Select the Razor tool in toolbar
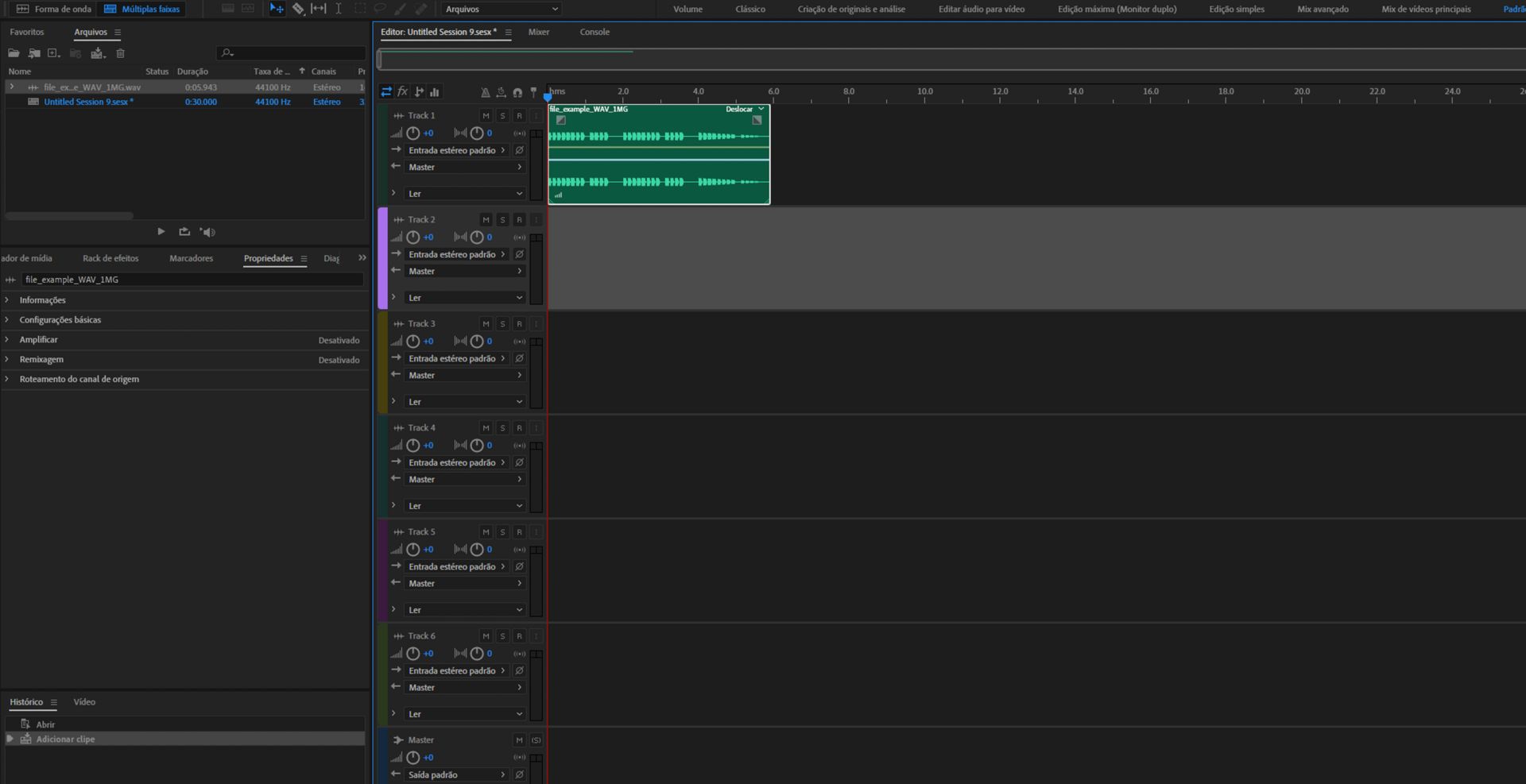The height and width of the screenshot is (784, 1526). 298,9
